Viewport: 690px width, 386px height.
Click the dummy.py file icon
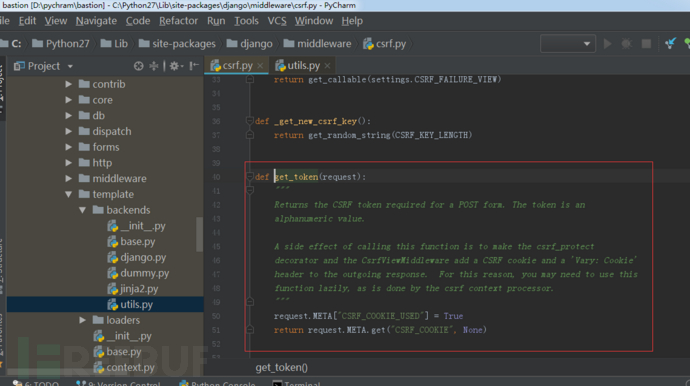(113, 273)
